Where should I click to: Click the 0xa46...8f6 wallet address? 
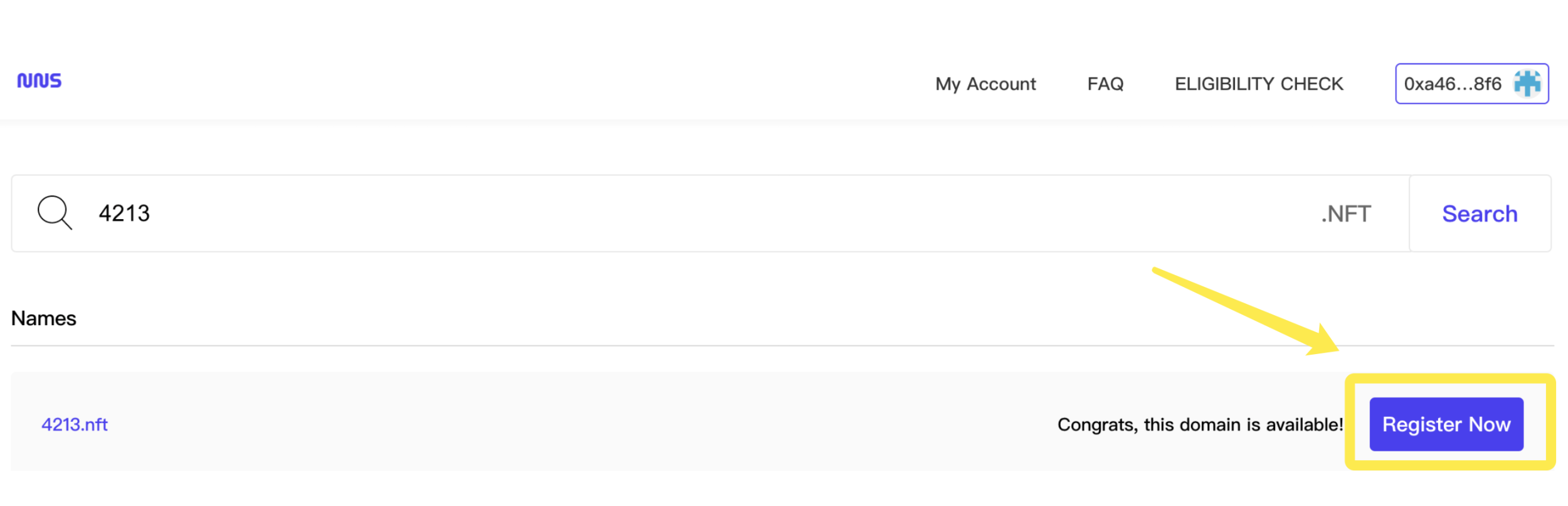1452,84
